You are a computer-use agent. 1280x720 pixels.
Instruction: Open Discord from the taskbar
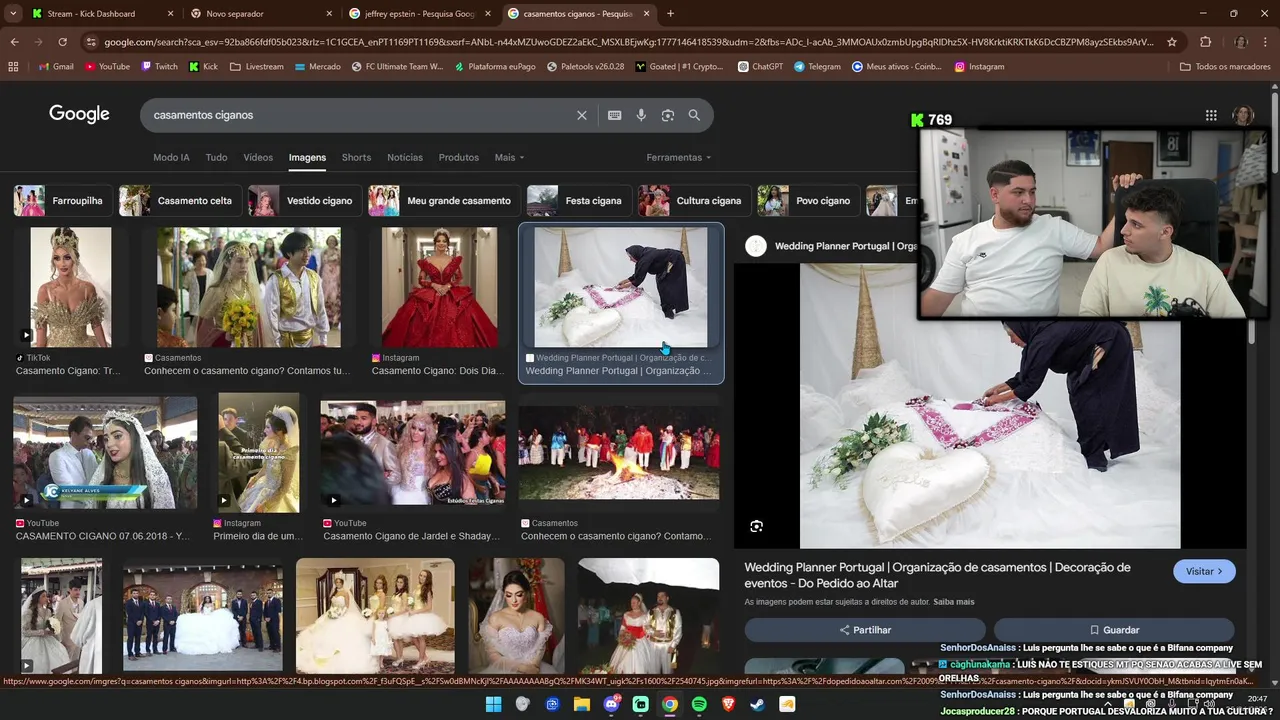pos(611,704)
